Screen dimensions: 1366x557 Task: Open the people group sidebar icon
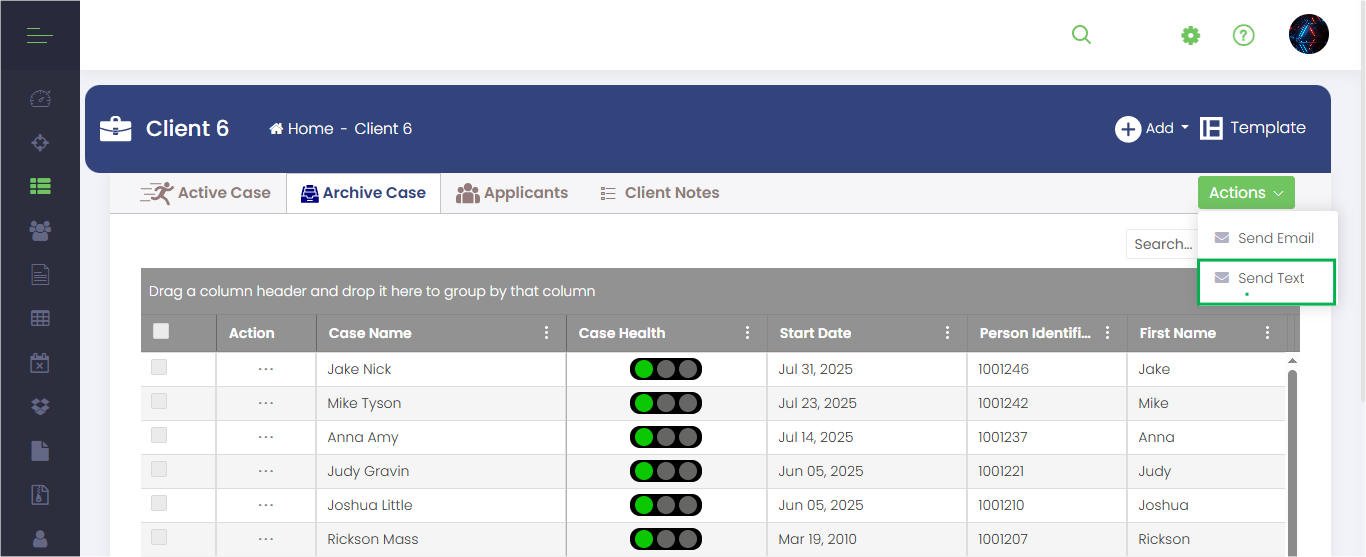pyautogui.click(x=40, y=230)
